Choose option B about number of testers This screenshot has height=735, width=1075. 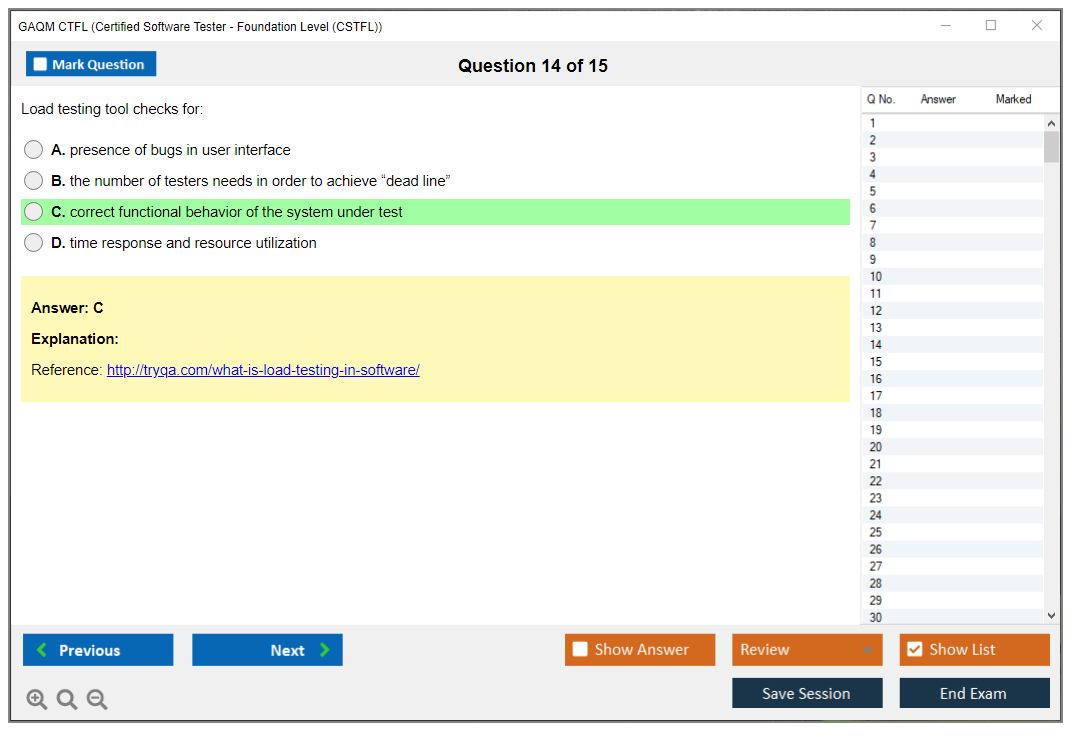pyautogui.click(x=34, y=181)
